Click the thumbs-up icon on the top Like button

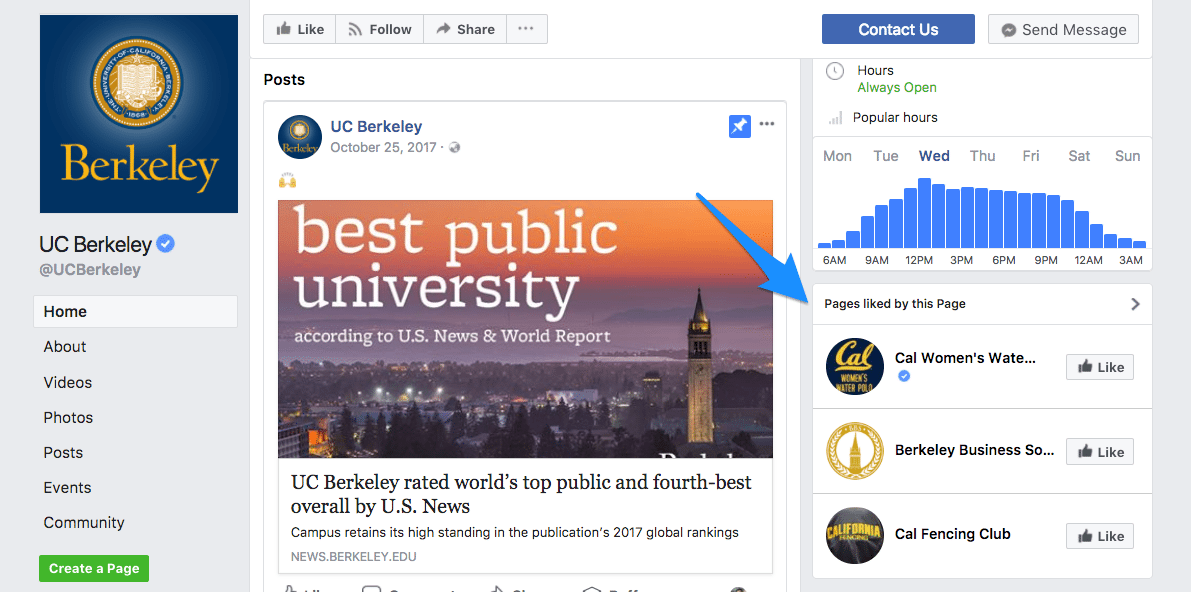pyautogui.click(x=283, y=29)
